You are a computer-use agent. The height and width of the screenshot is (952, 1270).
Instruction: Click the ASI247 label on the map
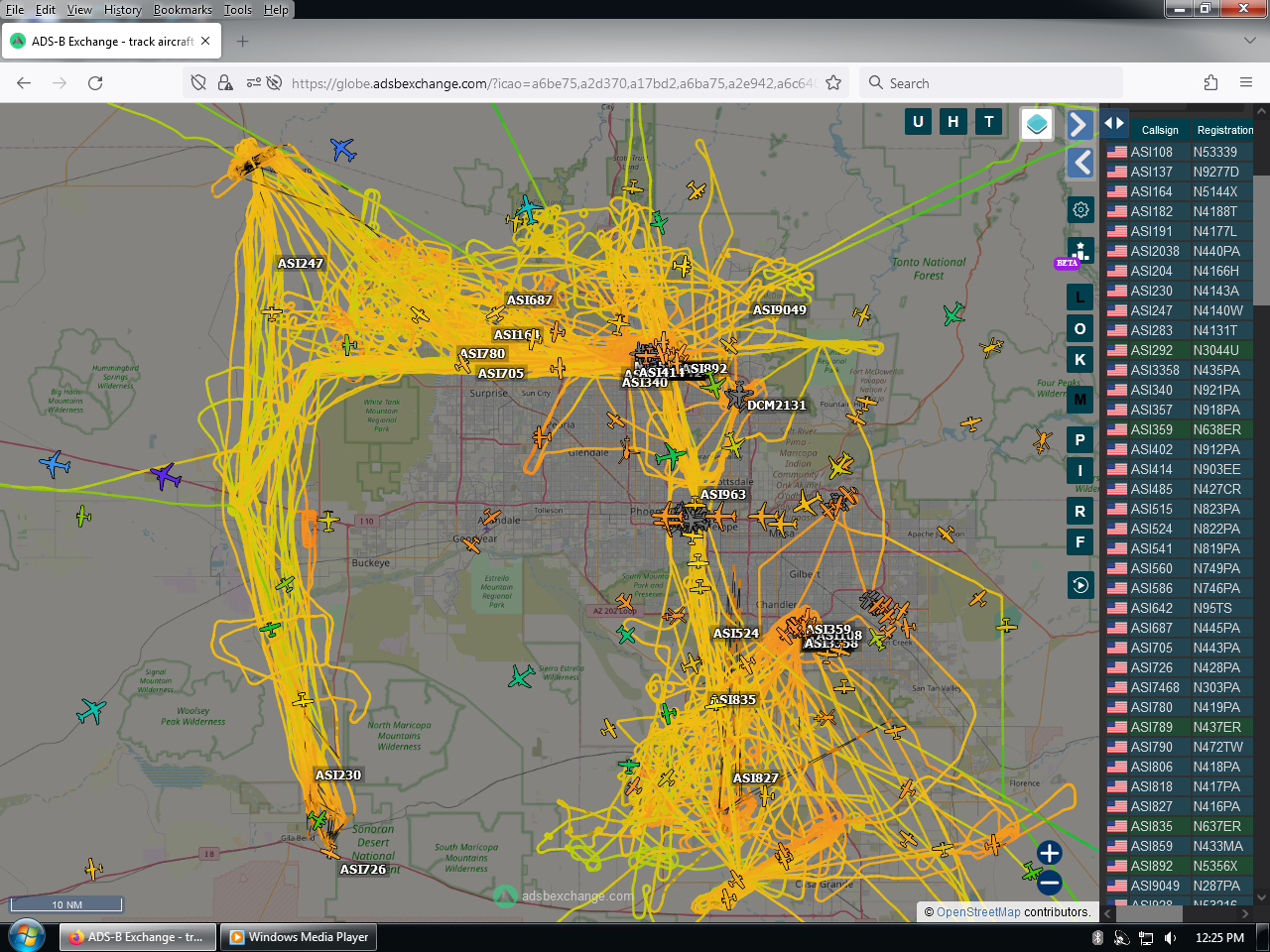click(x=301, y=264)
